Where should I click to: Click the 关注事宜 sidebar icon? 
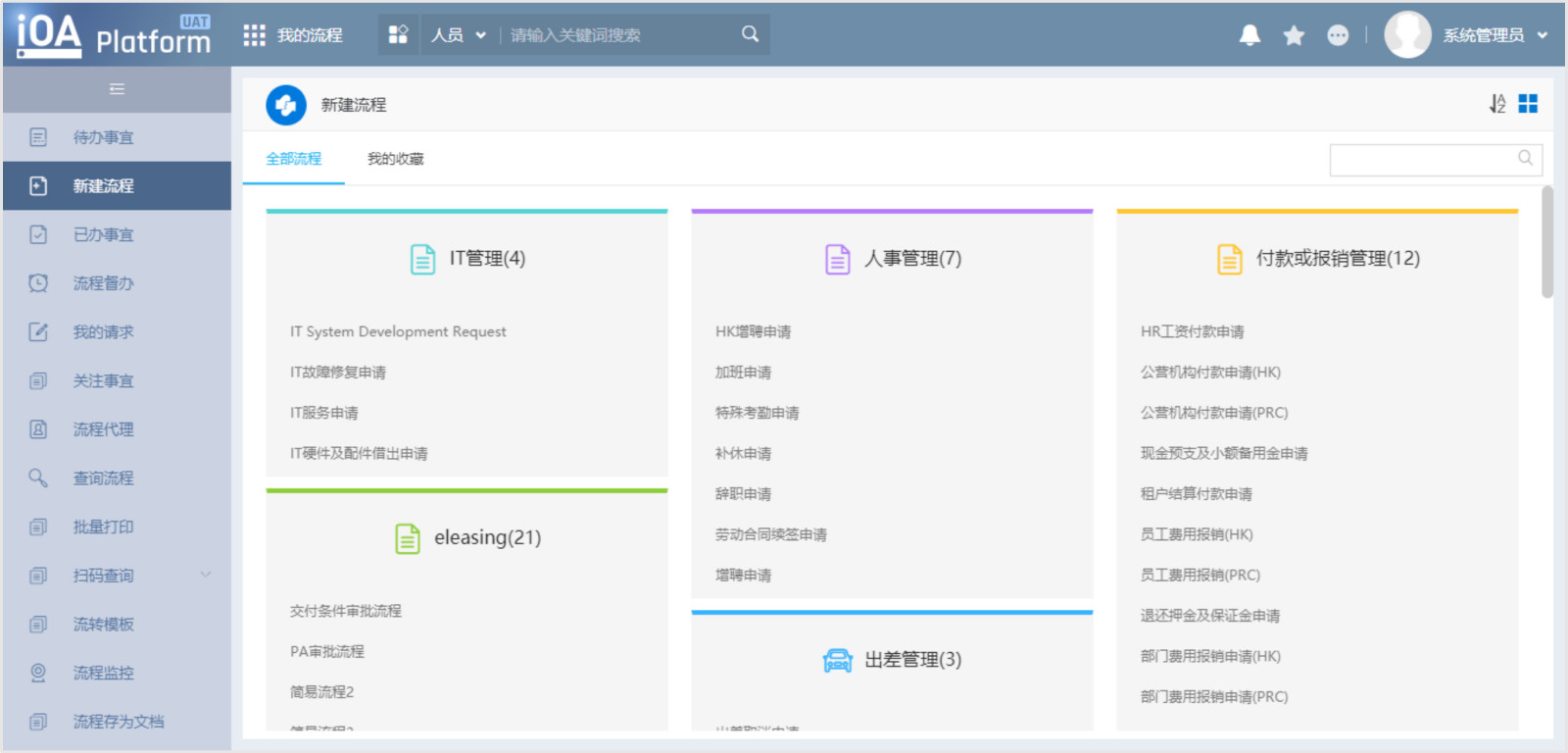[x=38, y=380]
